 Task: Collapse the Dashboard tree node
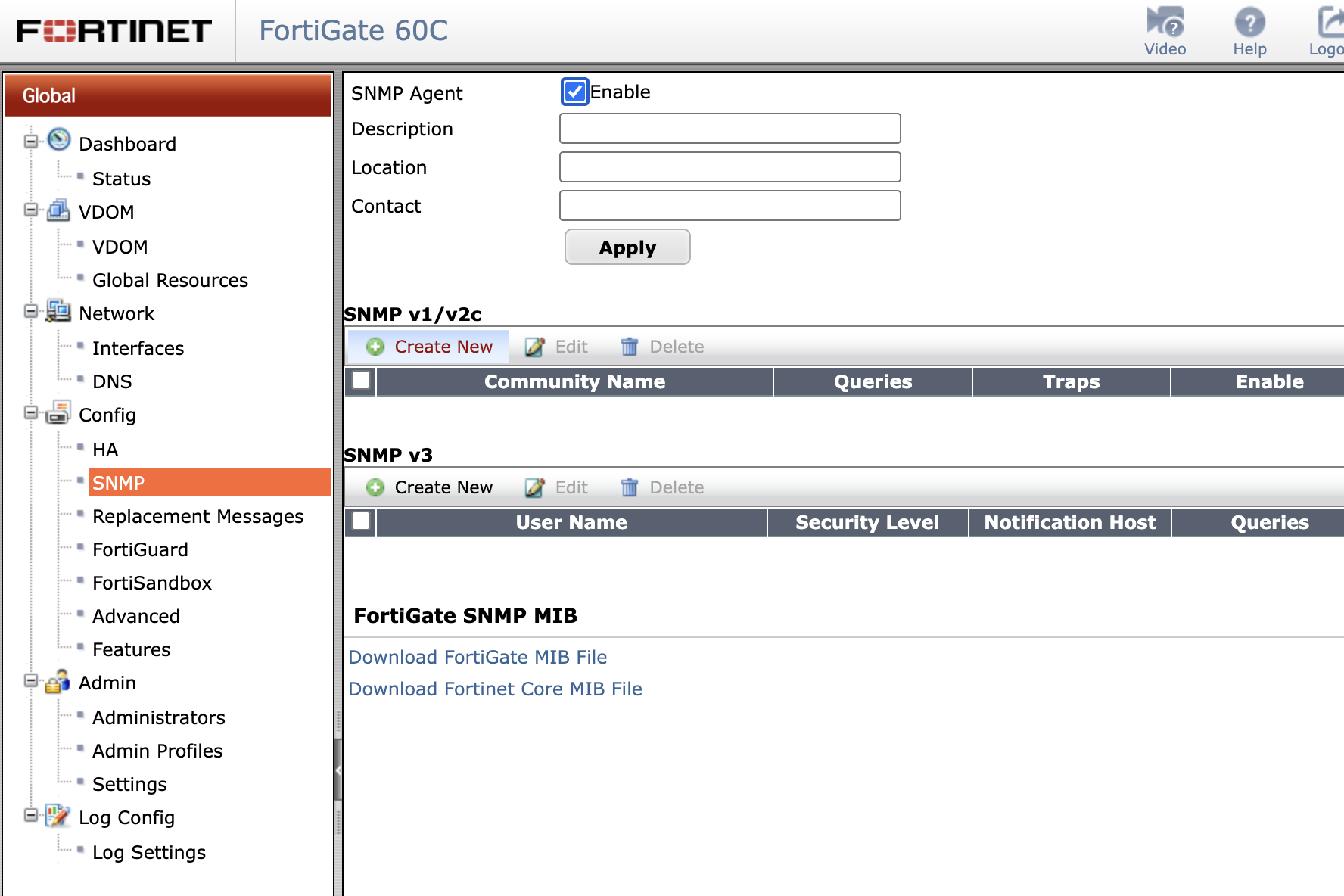(x=31, y=142)
